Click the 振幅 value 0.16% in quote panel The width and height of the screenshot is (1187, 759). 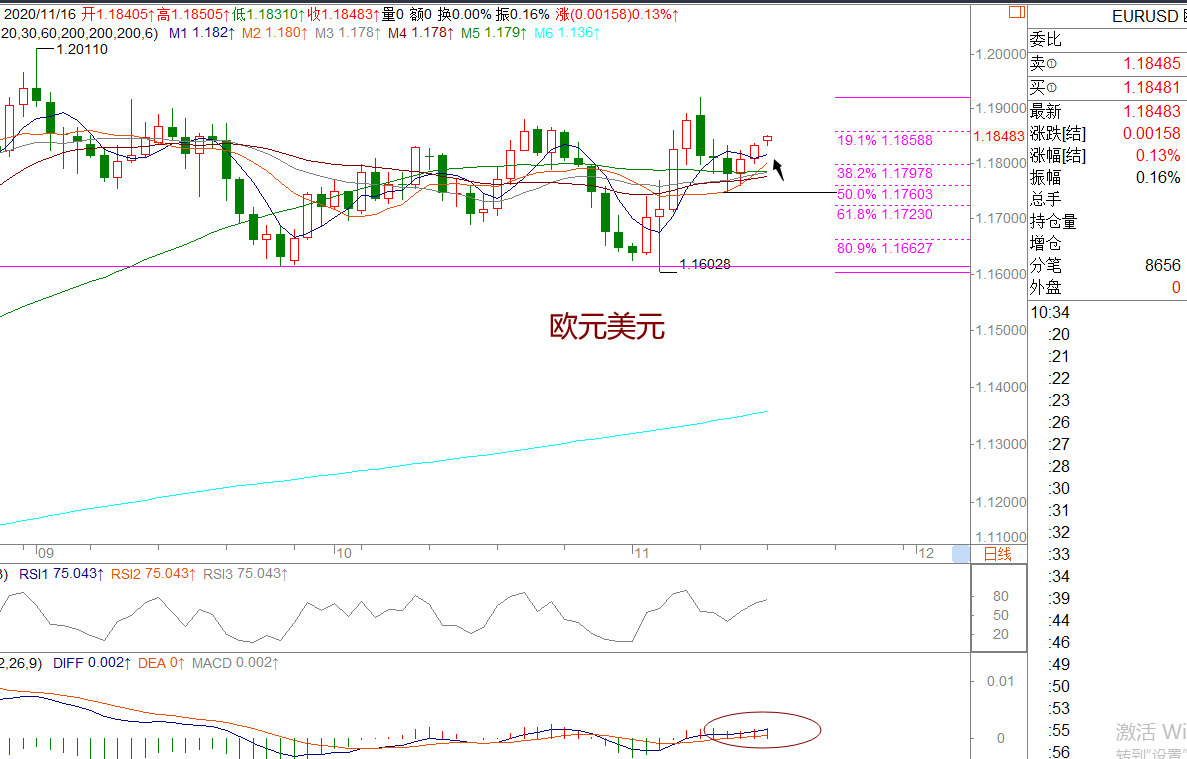coord(1157,177)
